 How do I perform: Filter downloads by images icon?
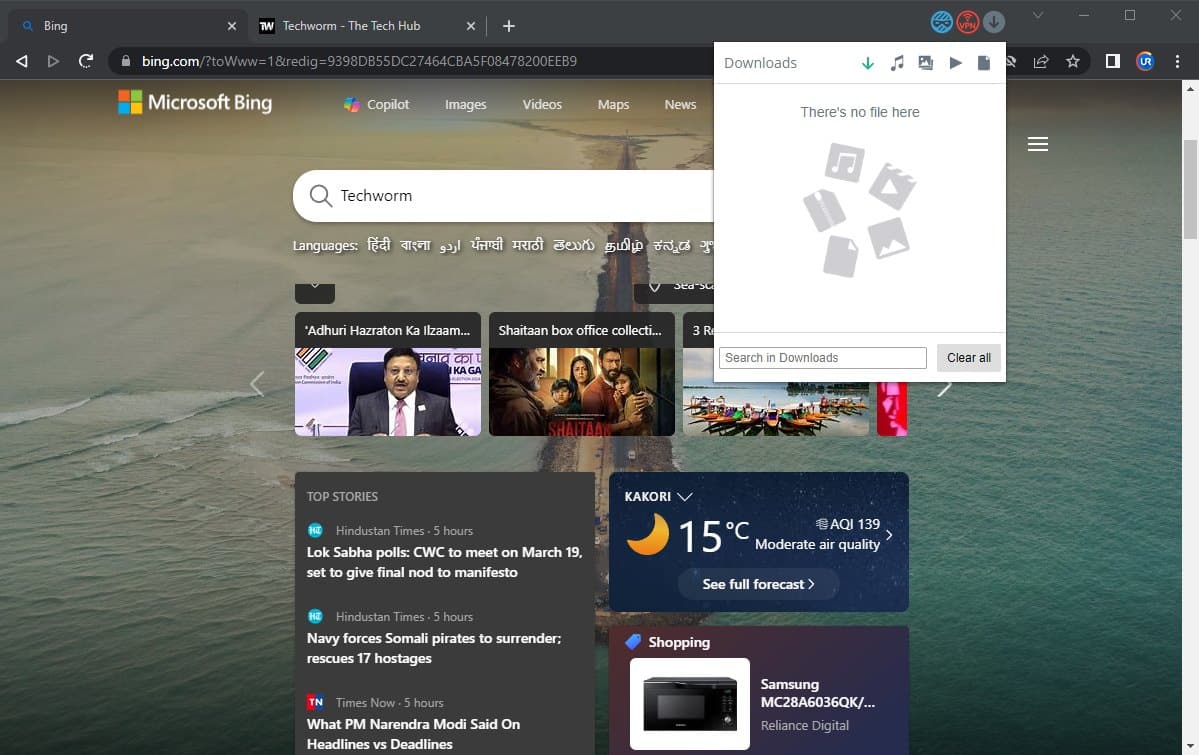[926, 63]
